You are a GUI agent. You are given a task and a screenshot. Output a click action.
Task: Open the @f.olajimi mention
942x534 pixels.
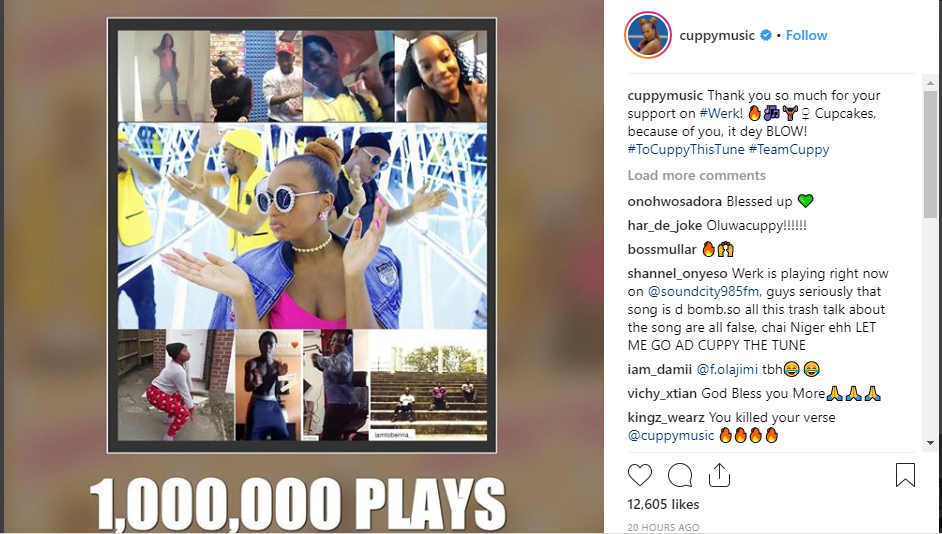pos(727,370)
